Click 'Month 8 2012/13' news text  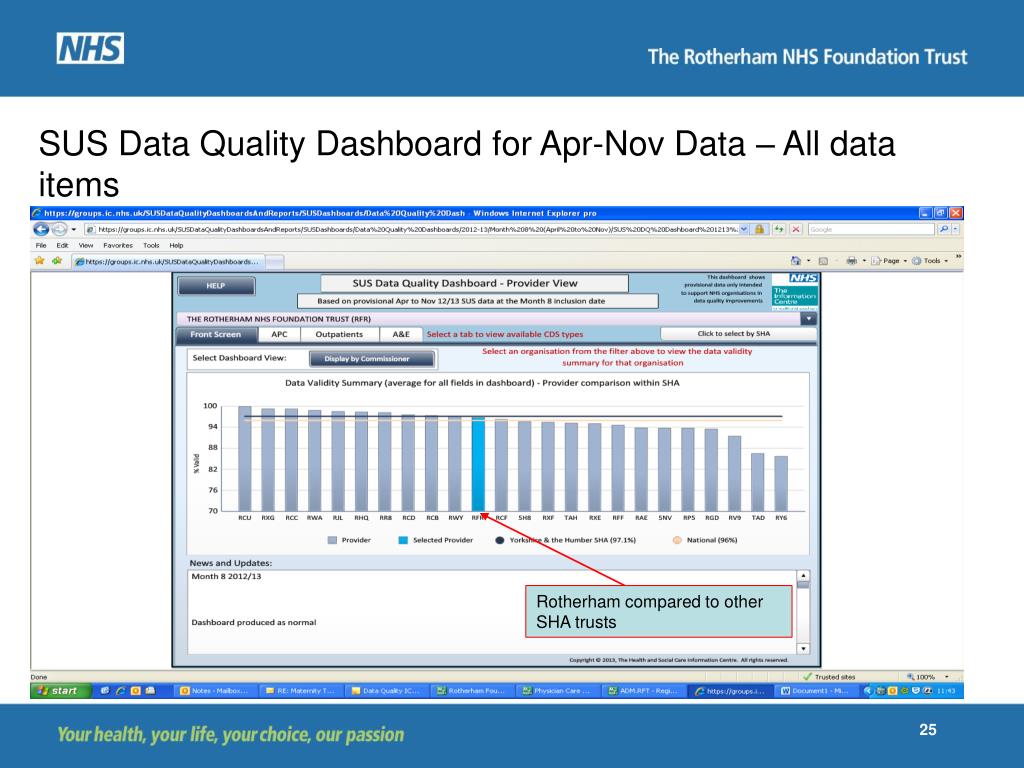coord(226,577)
